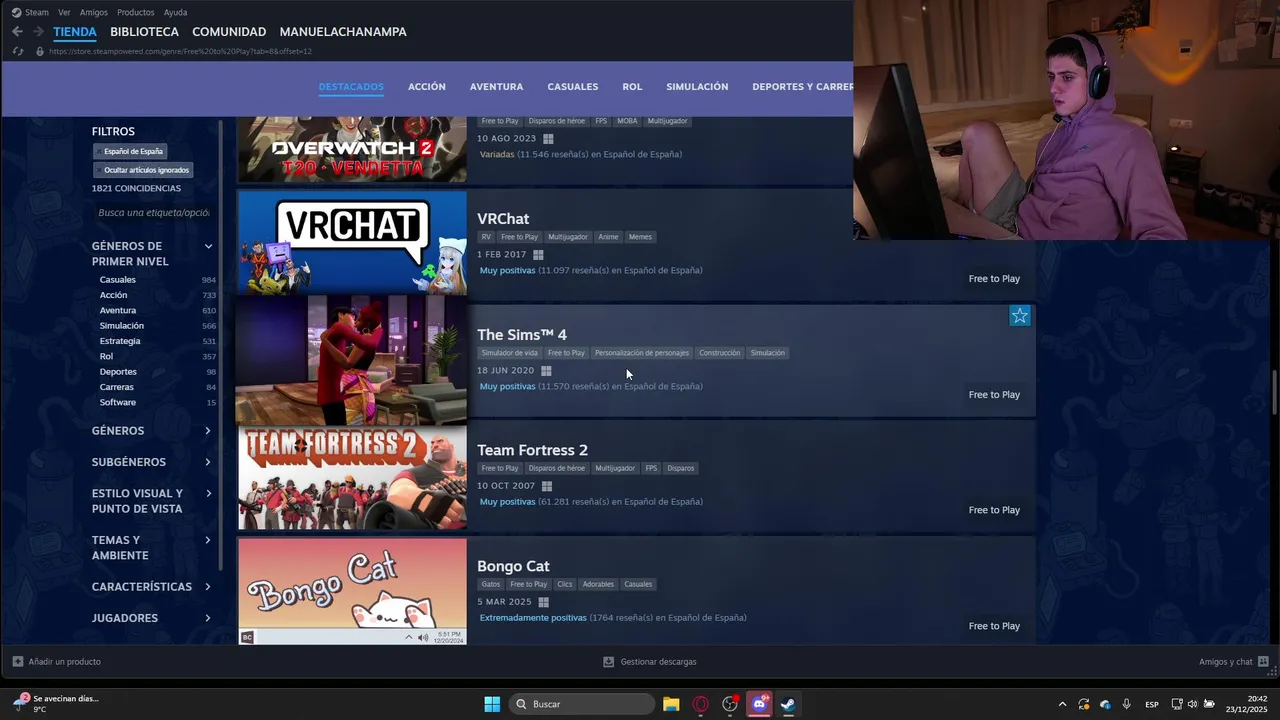Open Opera GX from the taskbar

tap(700, 704)
